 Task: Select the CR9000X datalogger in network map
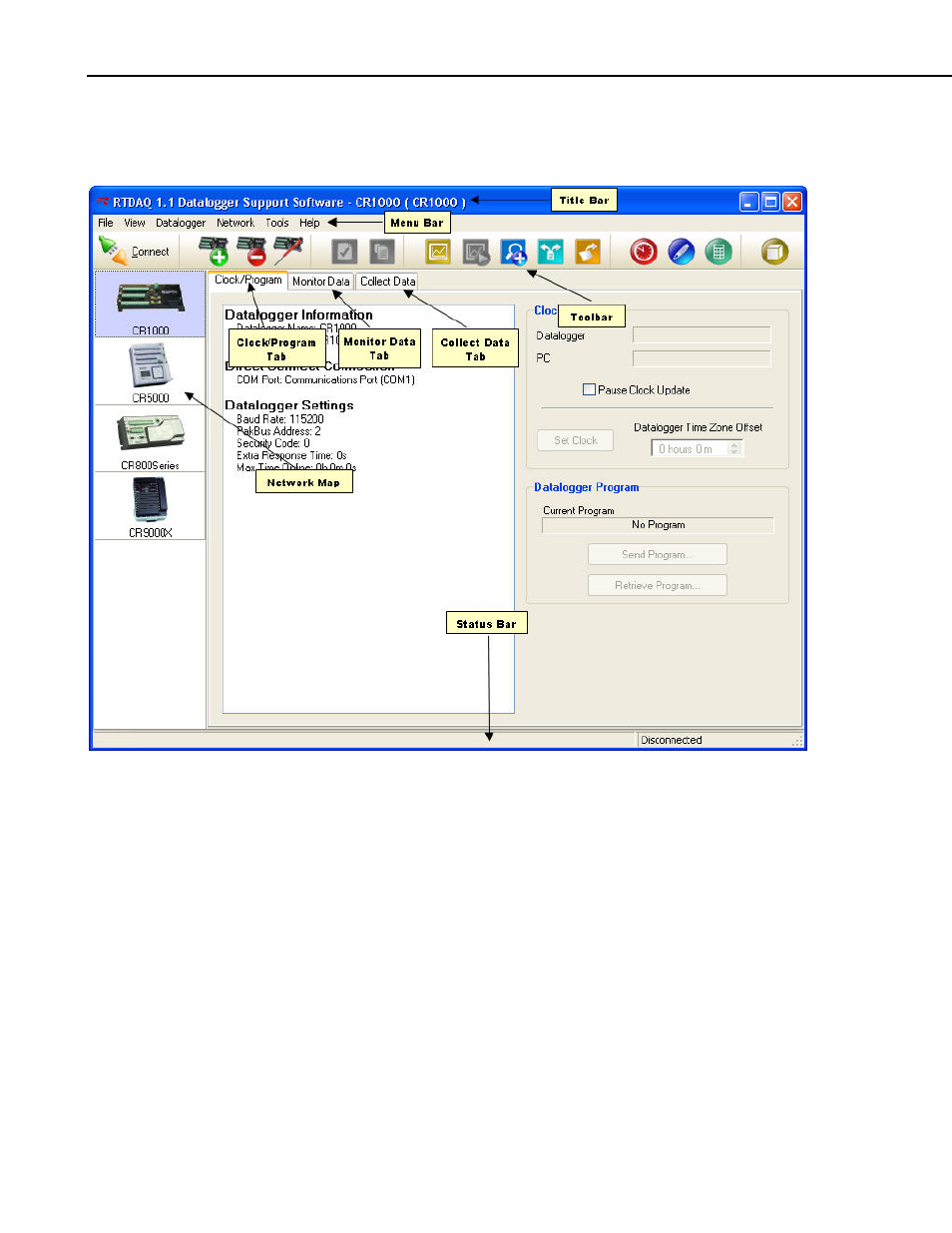pyautogui.click(x=151, y=506)
